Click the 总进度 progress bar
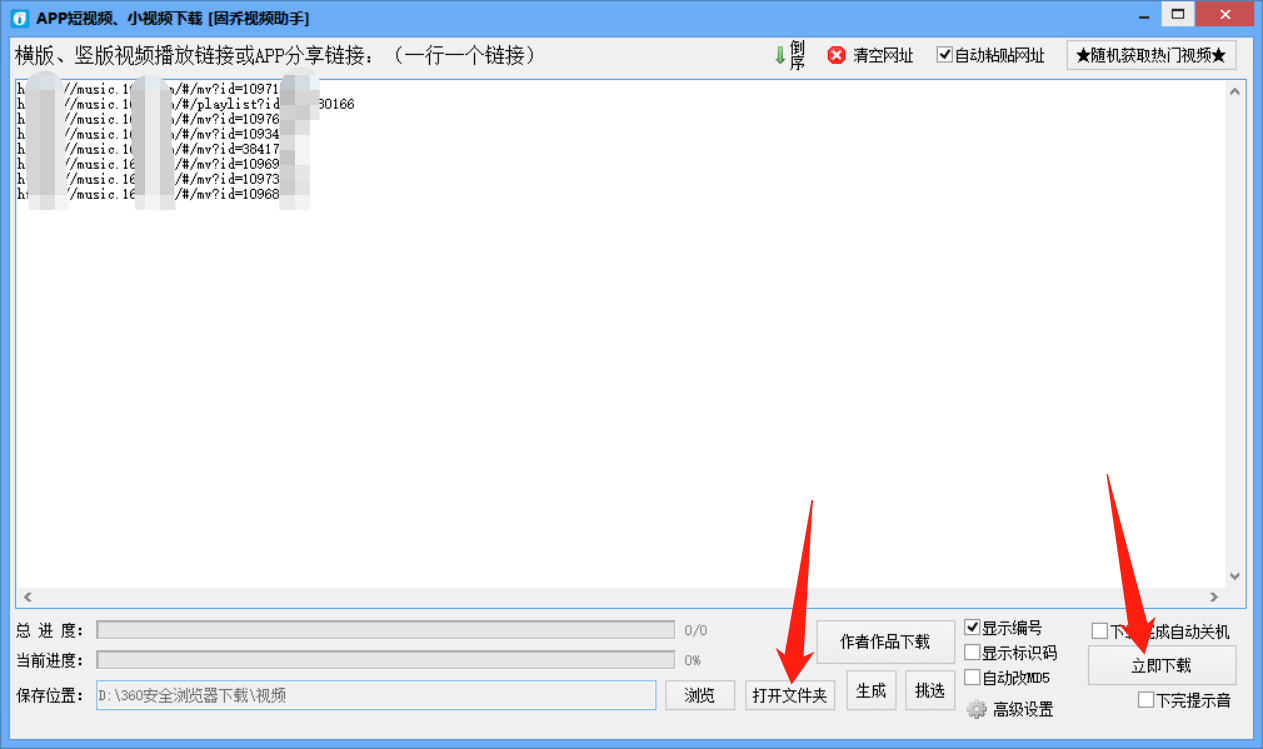This screenshot has height=749, width=1263. pos(385,629)
